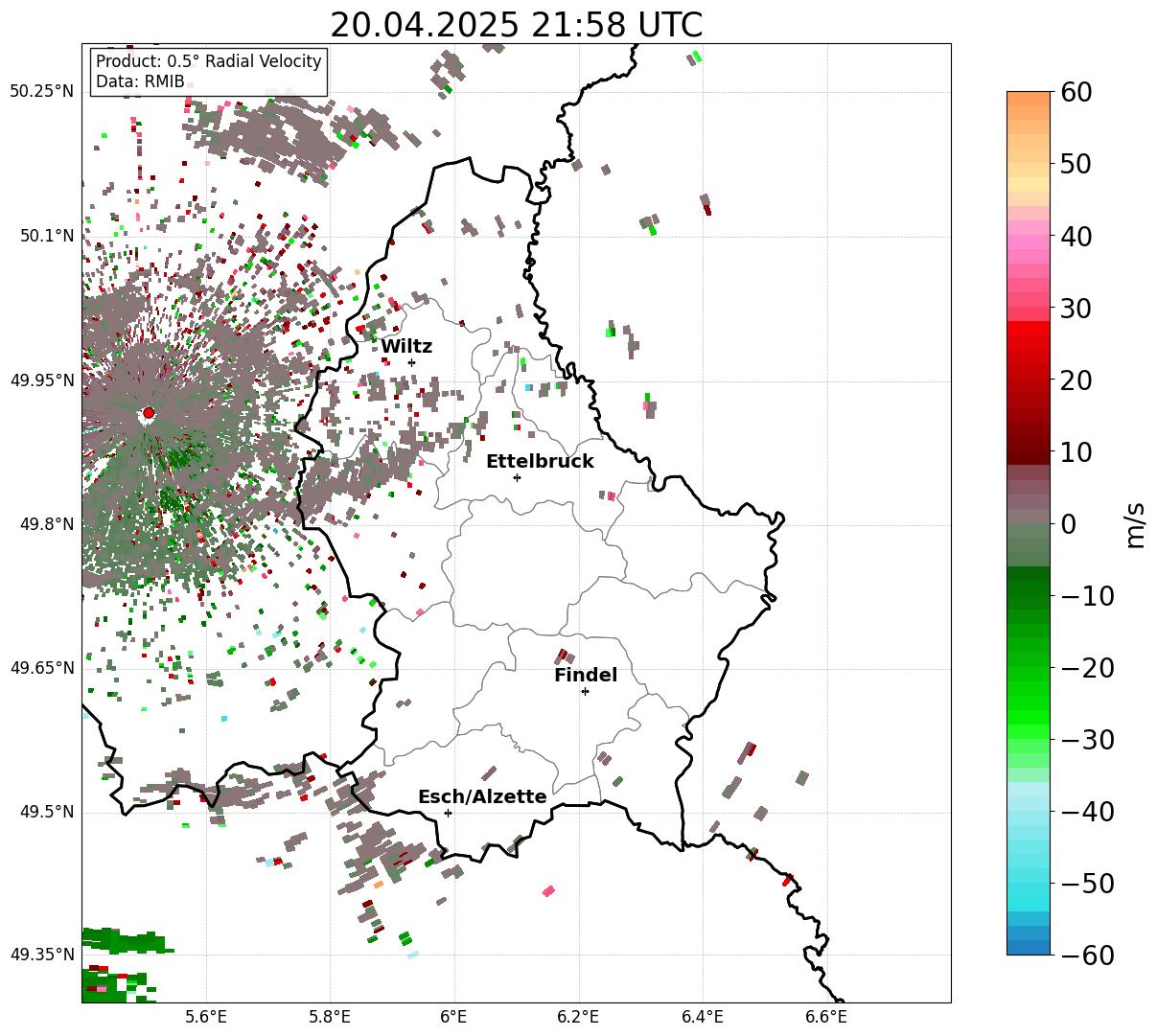
Task: Click the 6.2°E longitude label
Action: coord(578,1017)
